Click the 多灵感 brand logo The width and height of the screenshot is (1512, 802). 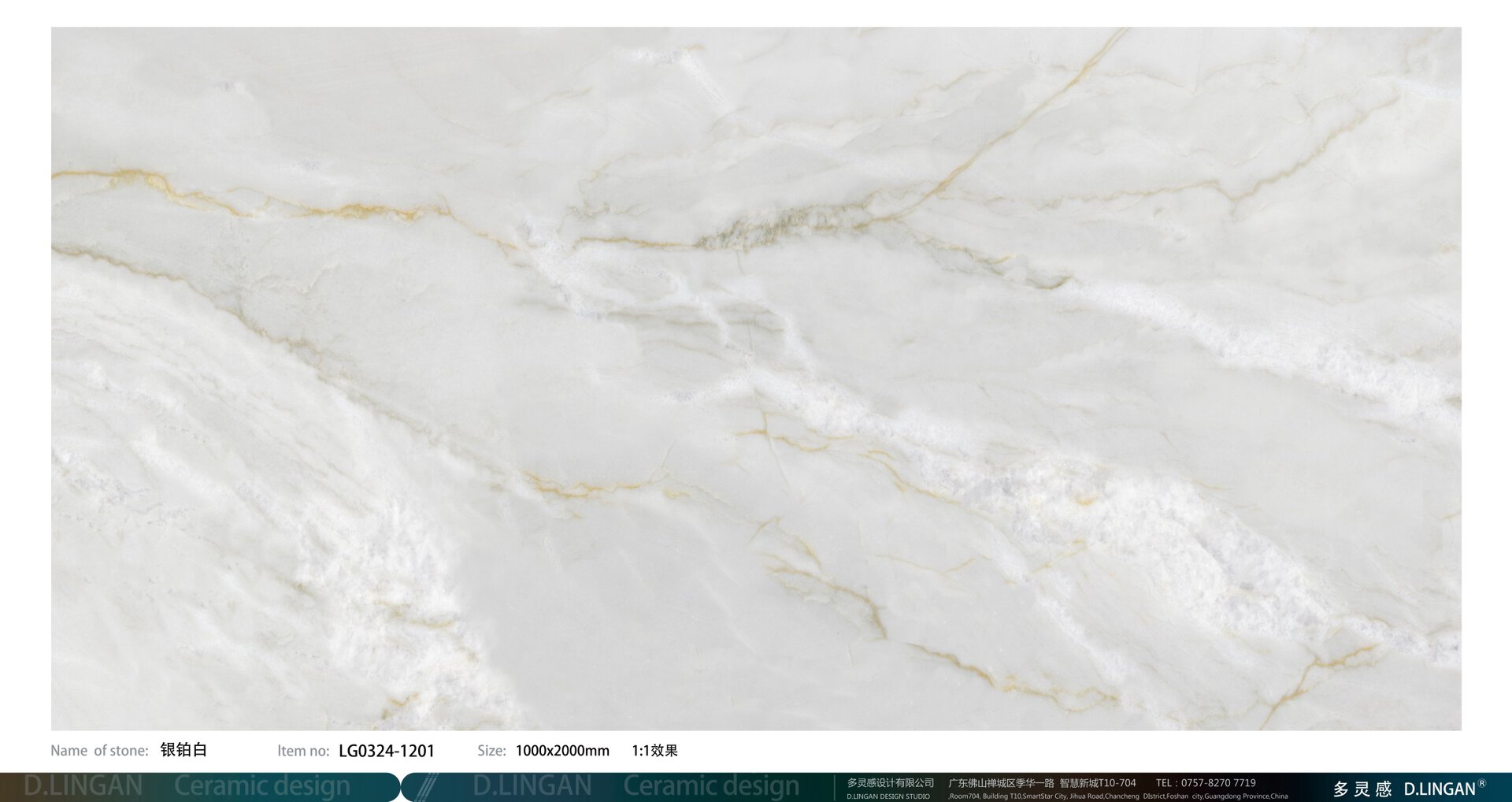[x=1362, y=789]
